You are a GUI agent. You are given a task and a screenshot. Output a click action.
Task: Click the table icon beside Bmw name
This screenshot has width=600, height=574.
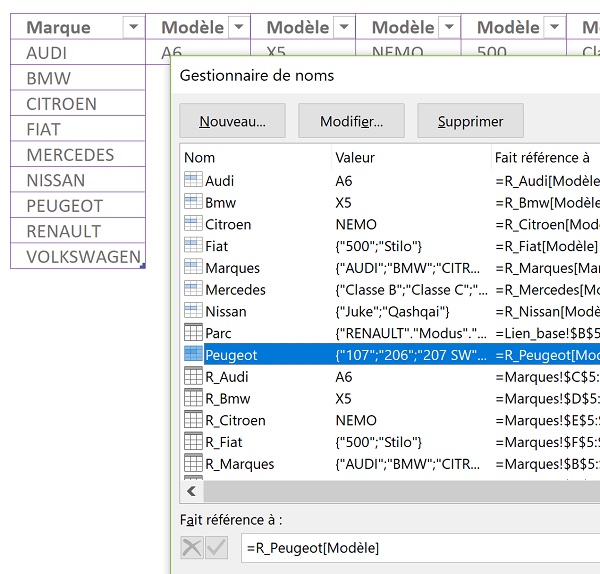(193, 202)
